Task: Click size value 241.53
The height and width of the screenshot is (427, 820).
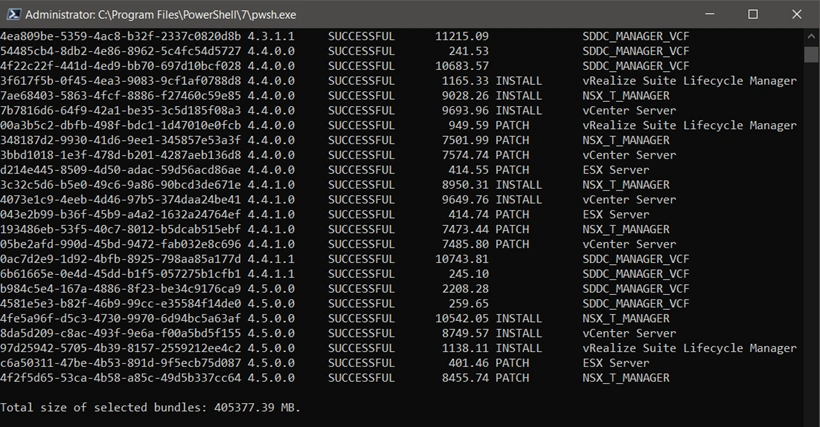Action: [469, 51]
